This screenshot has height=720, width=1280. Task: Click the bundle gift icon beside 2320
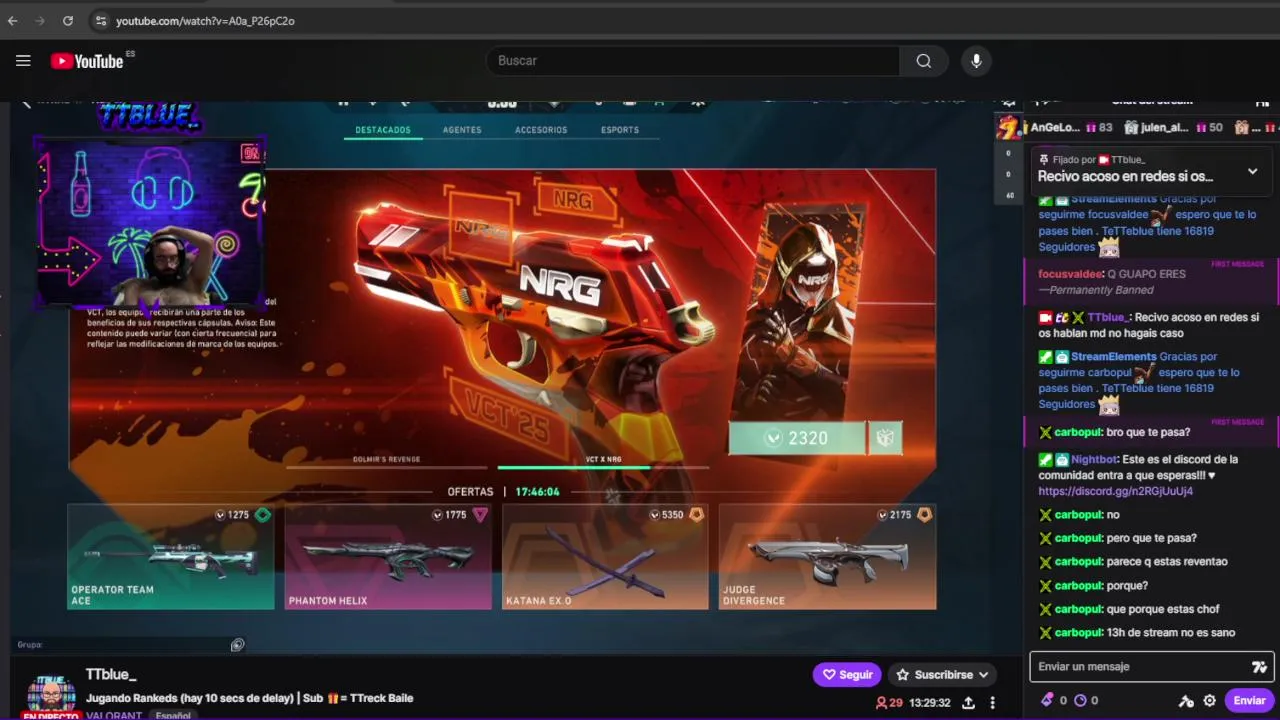(x=885, y=438)
